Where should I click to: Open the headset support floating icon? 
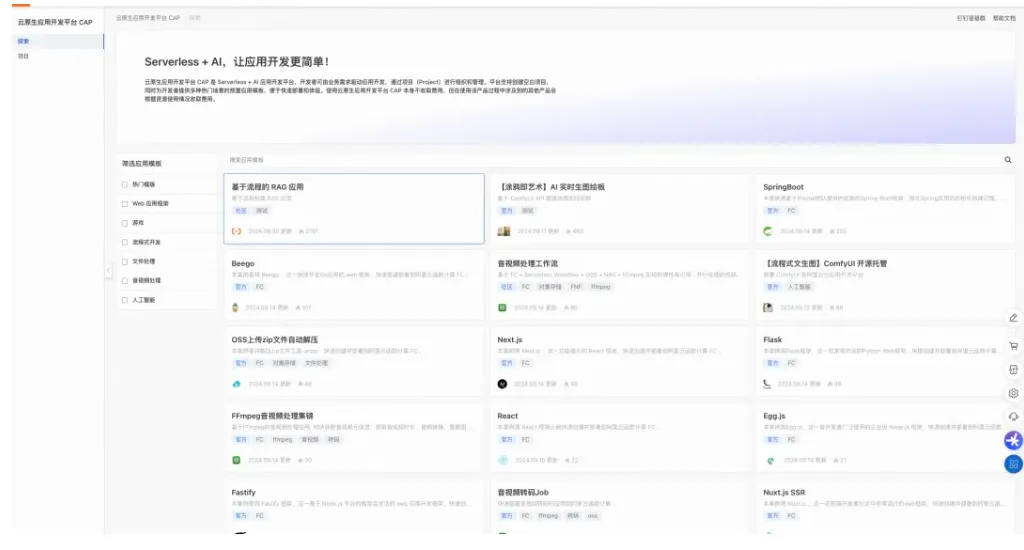(x=1013, y=417)
